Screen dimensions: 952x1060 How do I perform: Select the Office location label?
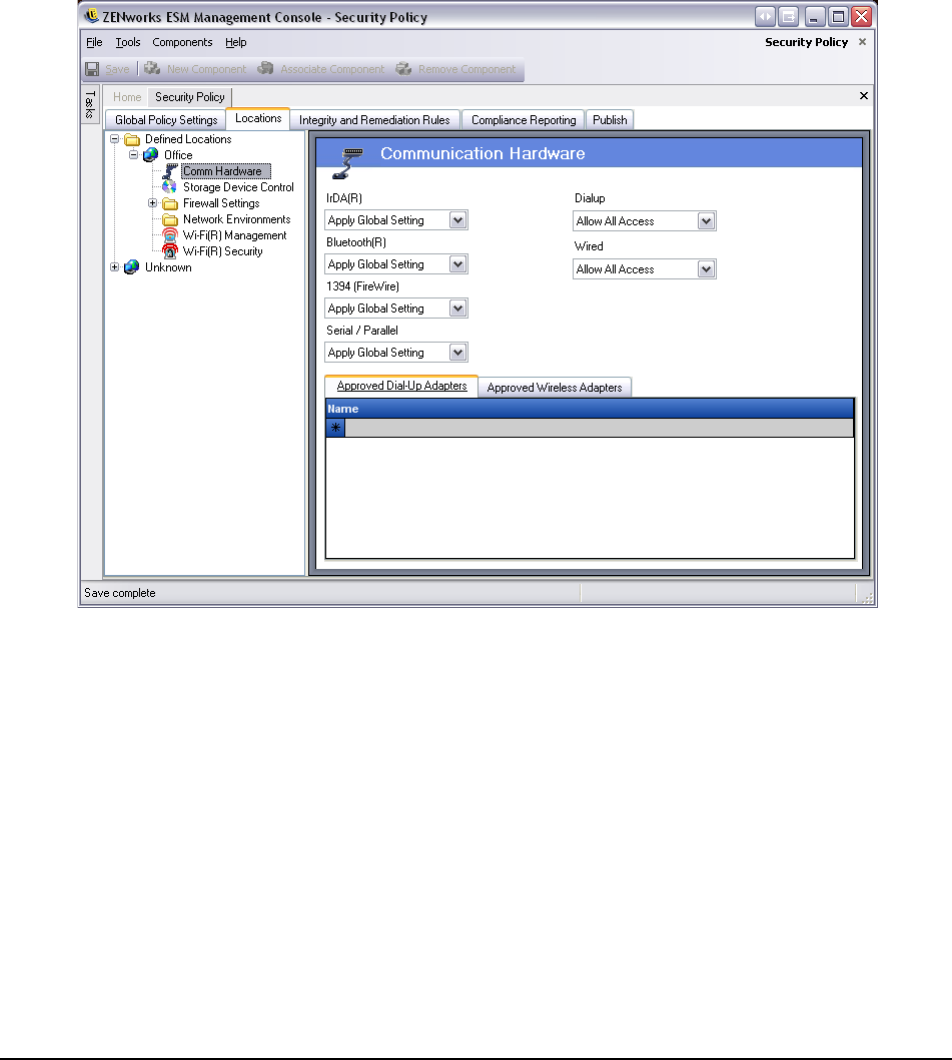[178, 155]
